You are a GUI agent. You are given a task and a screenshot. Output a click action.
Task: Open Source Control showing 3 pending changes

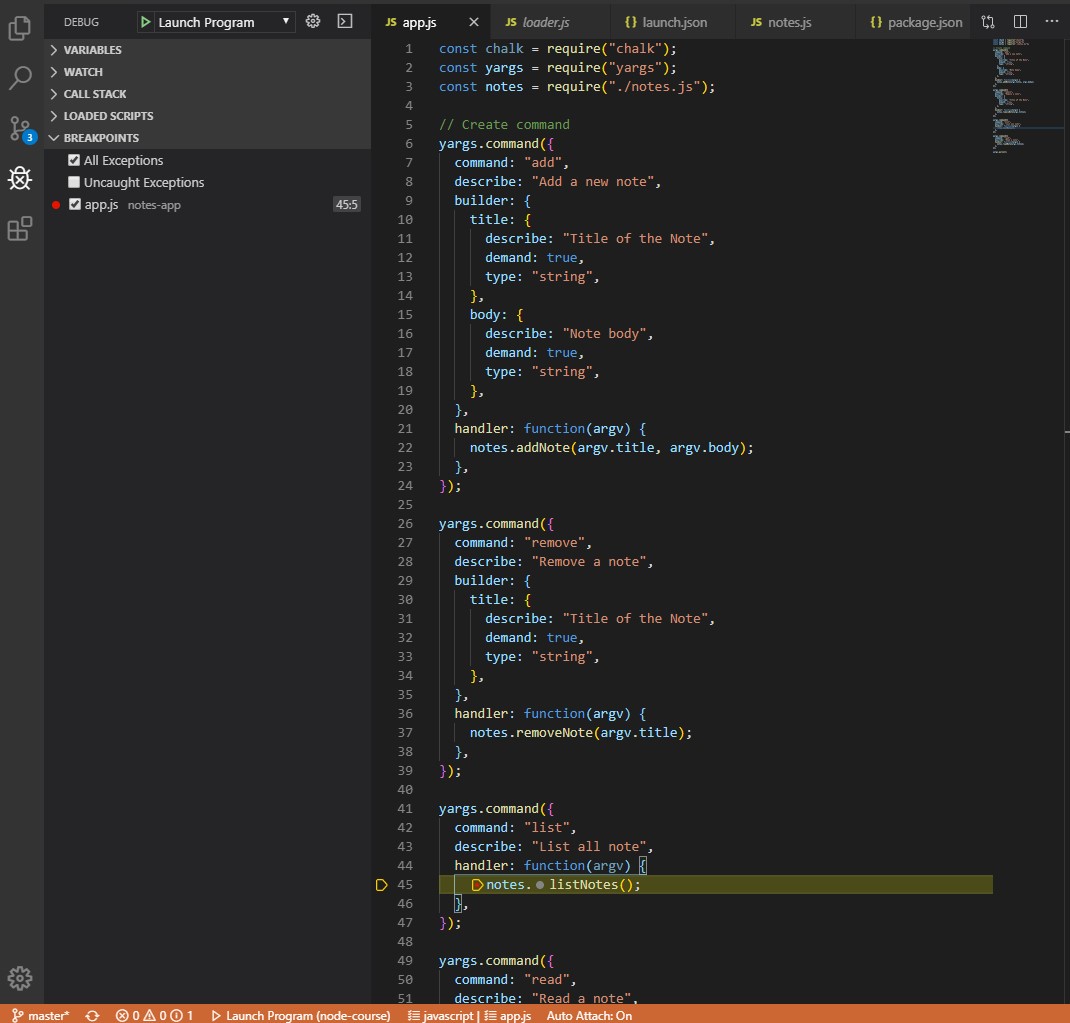pyautogui.click(x=20, y=129)
